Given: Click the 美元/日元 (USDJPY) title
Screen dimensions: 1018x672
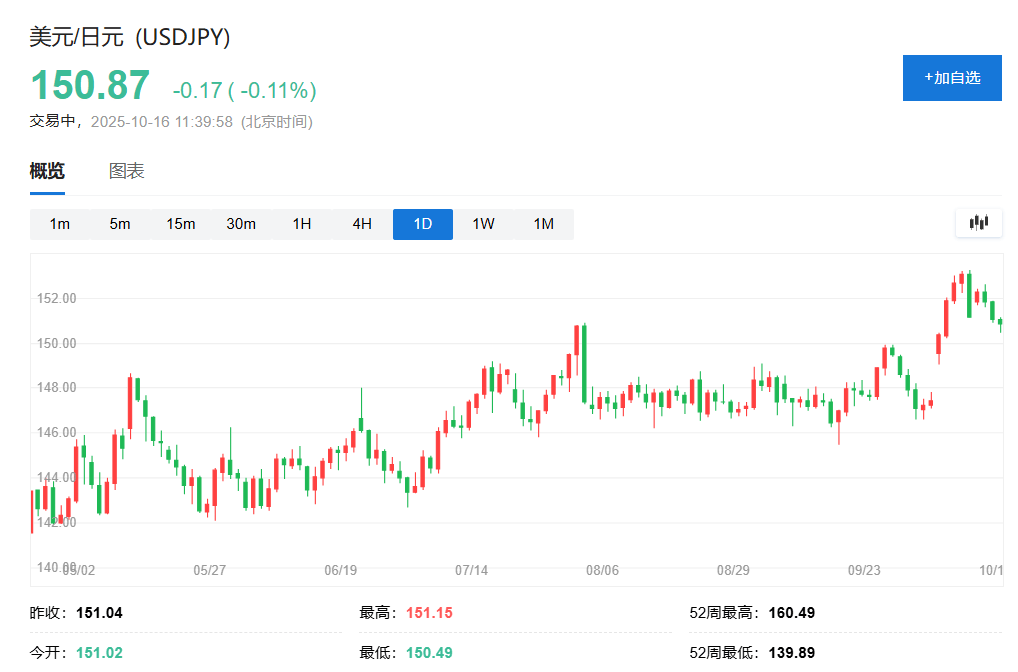Looking at the screenshot, I should [x=130, y=37].
